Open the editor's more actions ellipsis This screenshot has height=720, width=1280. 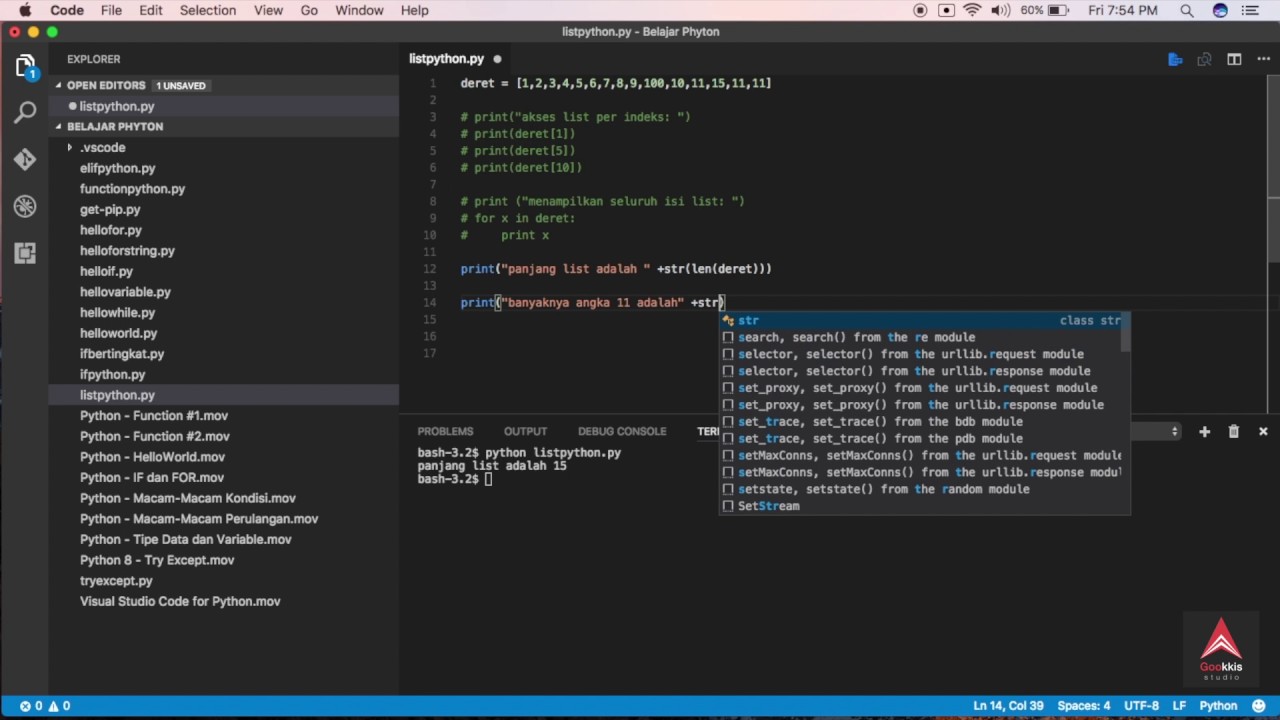click(1262, 59)
